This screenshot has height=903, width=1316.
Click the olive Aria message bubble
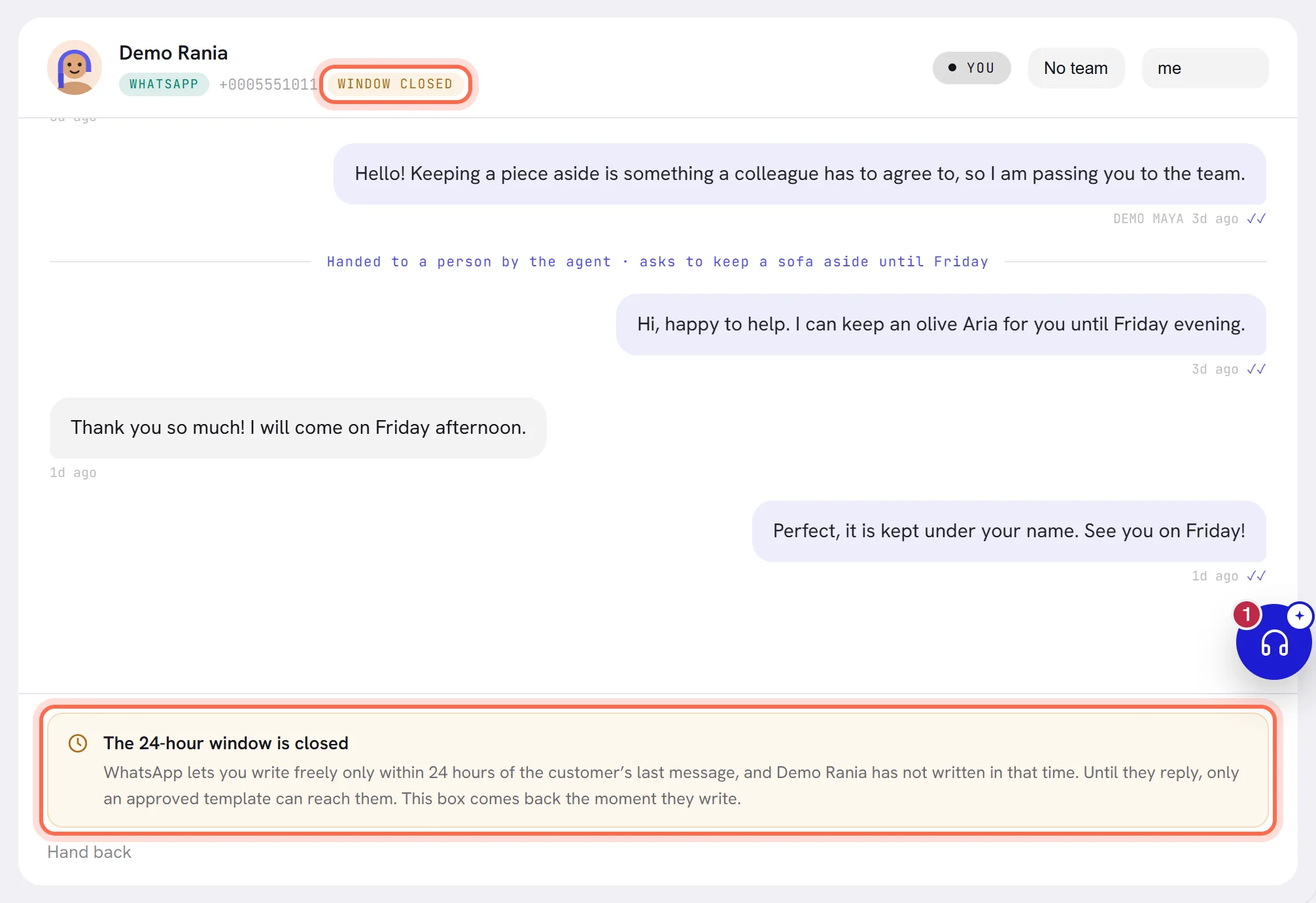[x=941, y=324]
